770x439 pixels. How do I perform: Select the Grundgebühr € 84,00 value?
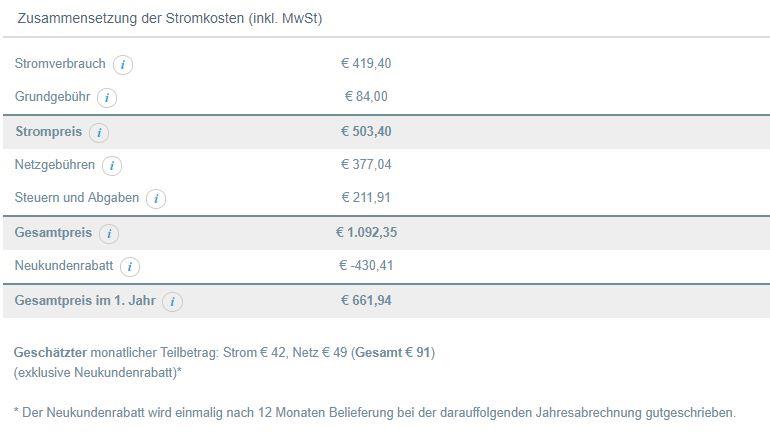tap(366, 96)
